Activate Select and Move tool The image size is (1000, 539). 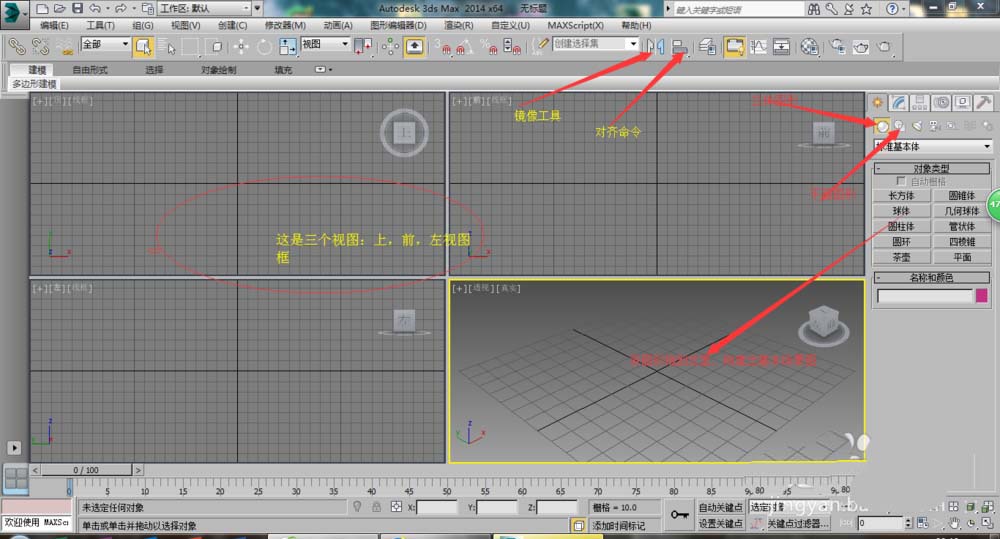coord(241,47)
